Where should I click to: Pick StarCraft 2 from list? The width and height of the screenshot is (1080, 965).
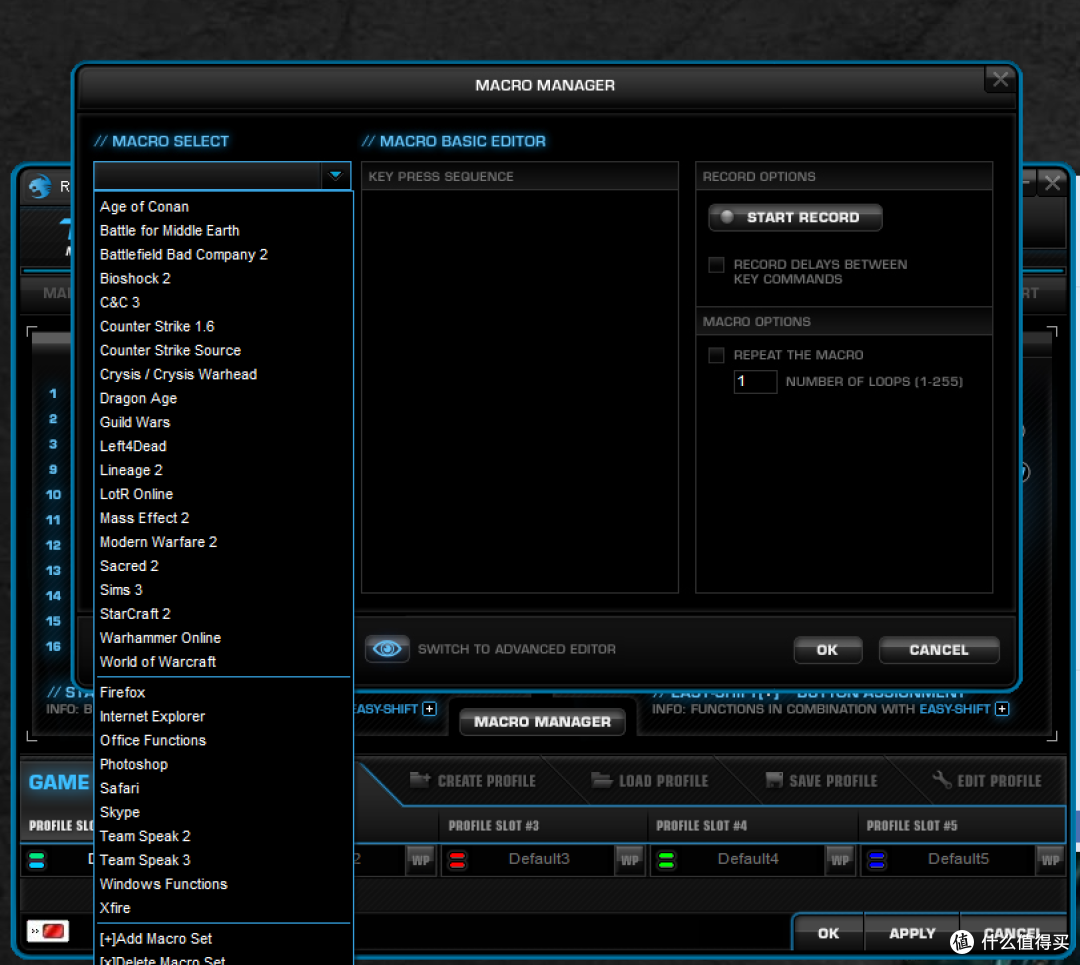tap(135, 614)
